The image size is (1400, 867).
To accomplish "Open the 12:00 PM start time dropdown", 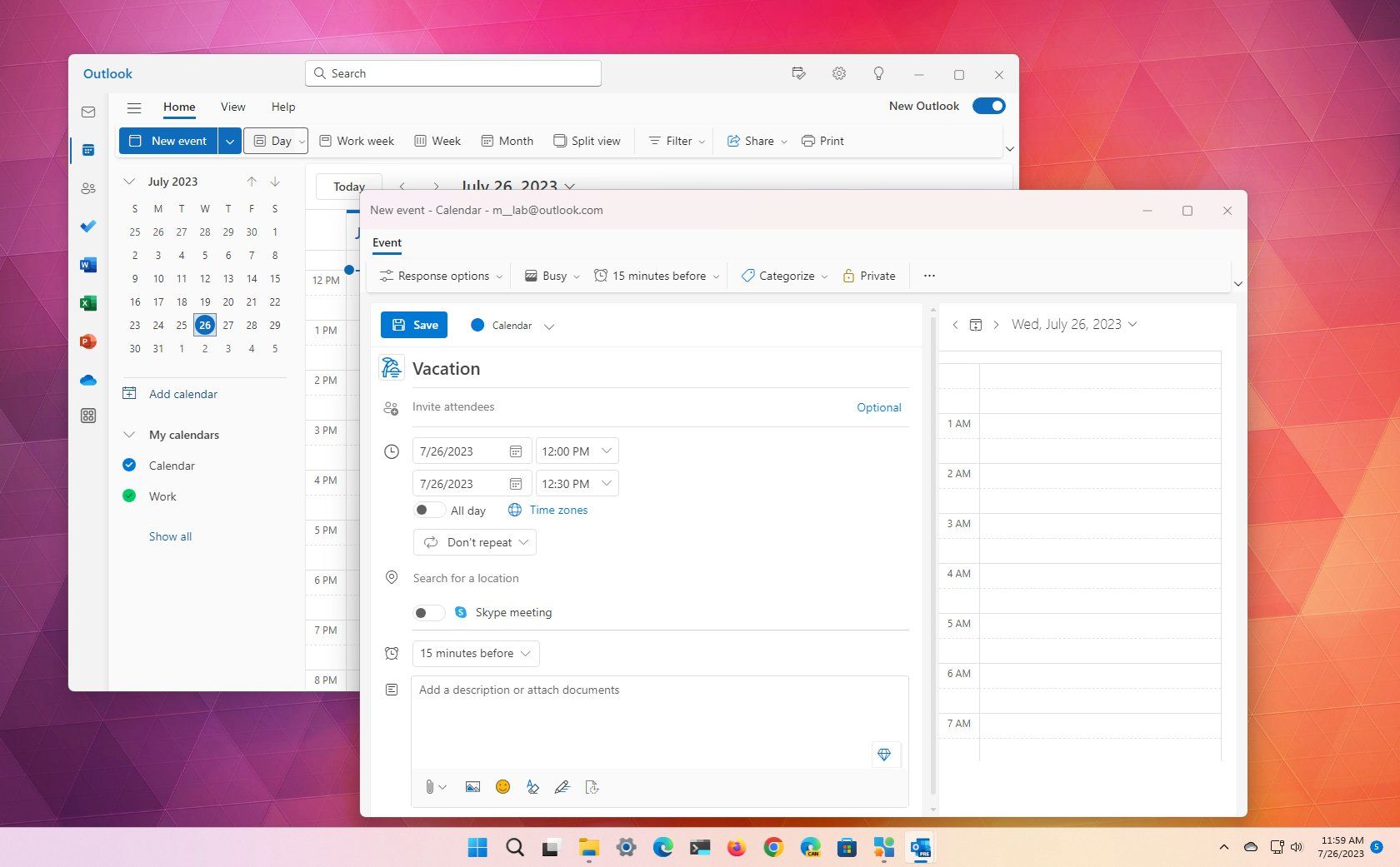I will (577, 451).
